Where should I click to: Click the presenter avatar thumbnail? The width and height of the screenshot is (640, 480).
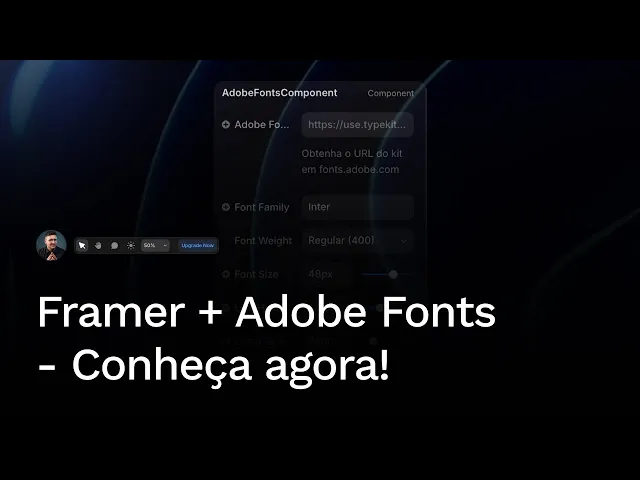[x=51, y=245]
